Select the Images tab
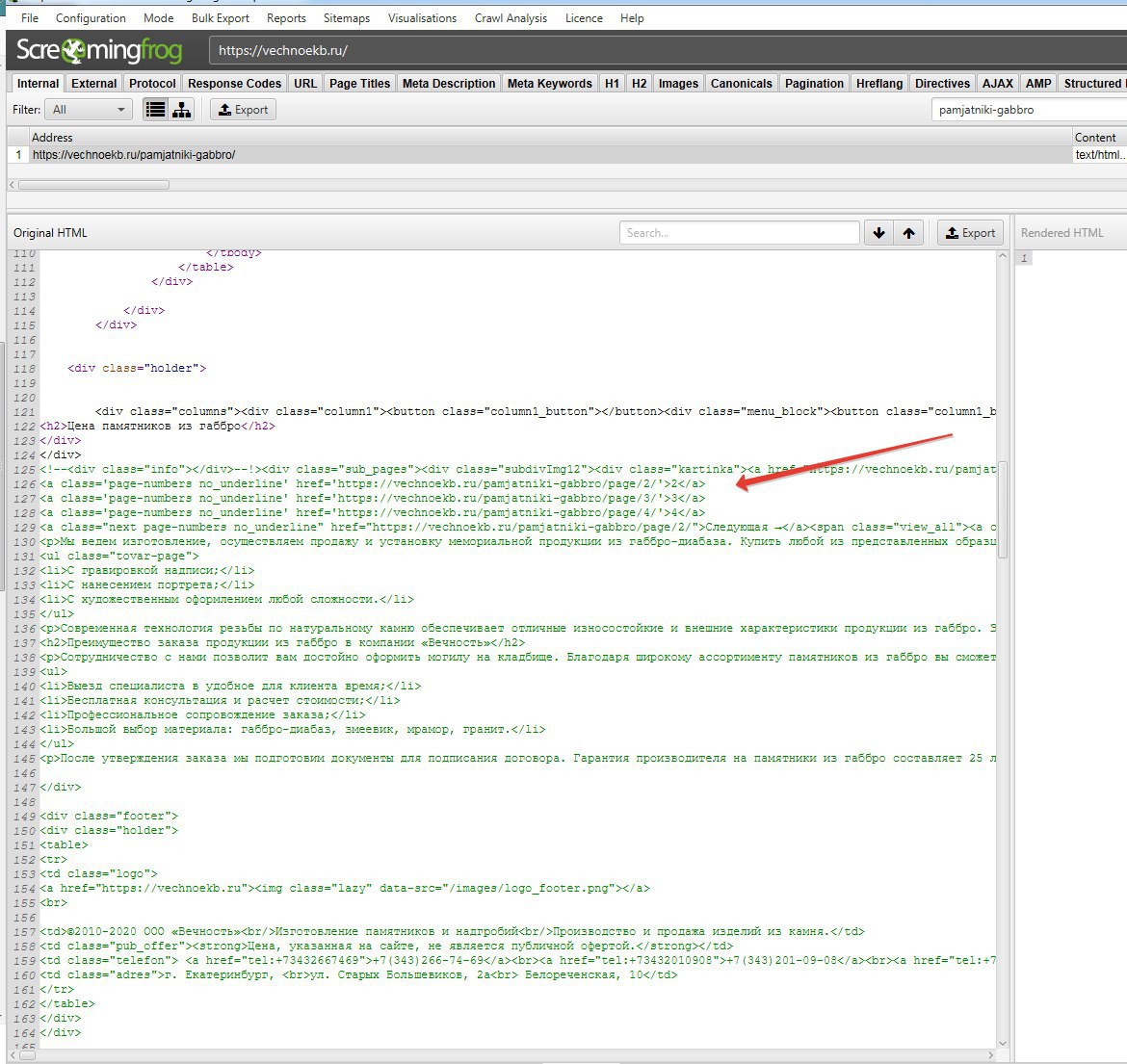Screen dimensions: 1127x1064 (678, 84)
